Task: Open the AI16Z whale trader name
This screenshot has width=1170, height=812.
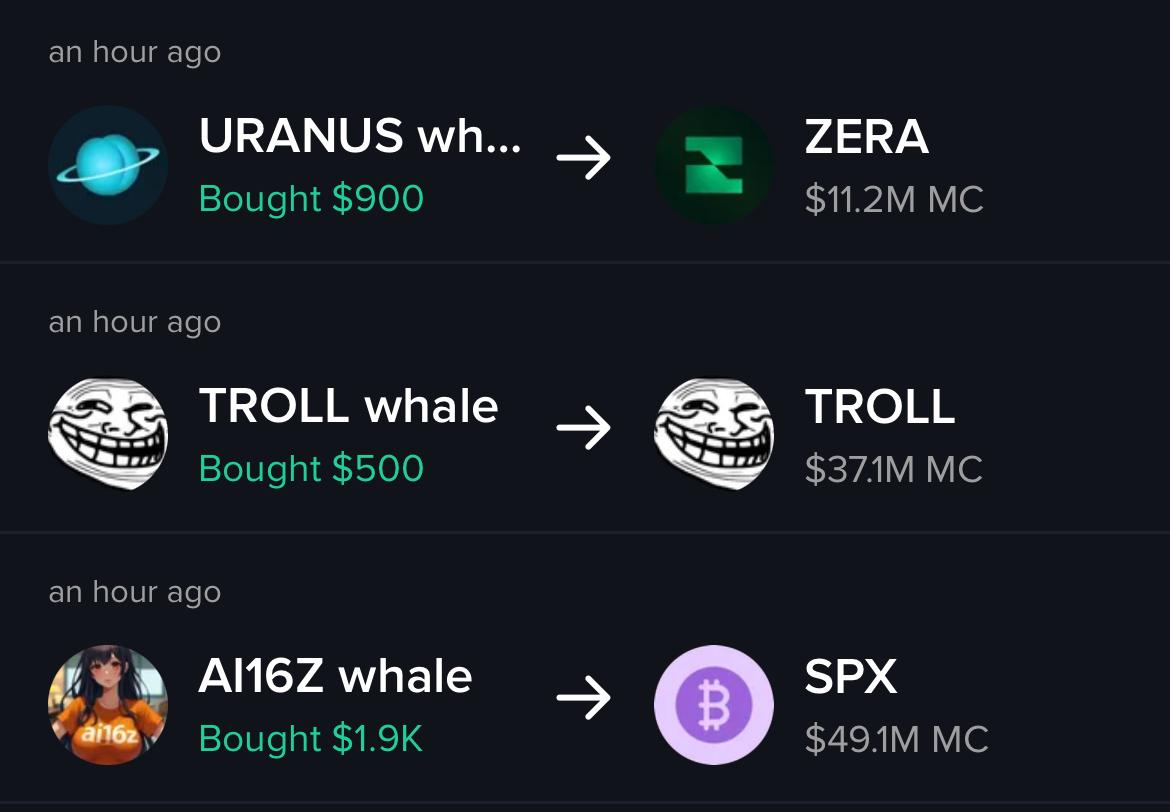Action: [x=335, y=676]
